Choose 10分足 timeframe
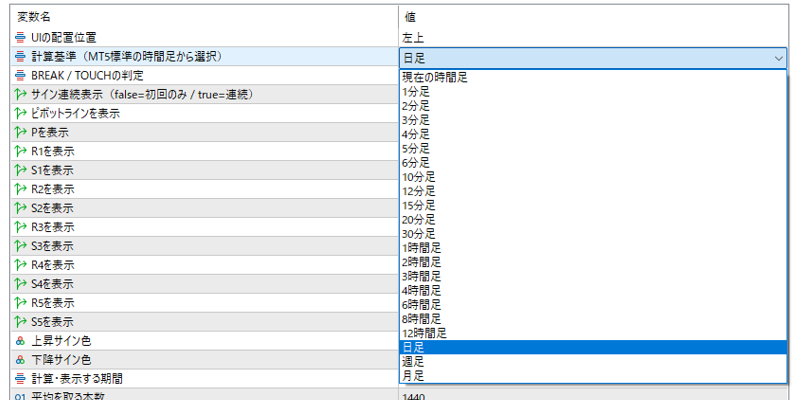This screenshot has height=400, width=800. [593, 178]
